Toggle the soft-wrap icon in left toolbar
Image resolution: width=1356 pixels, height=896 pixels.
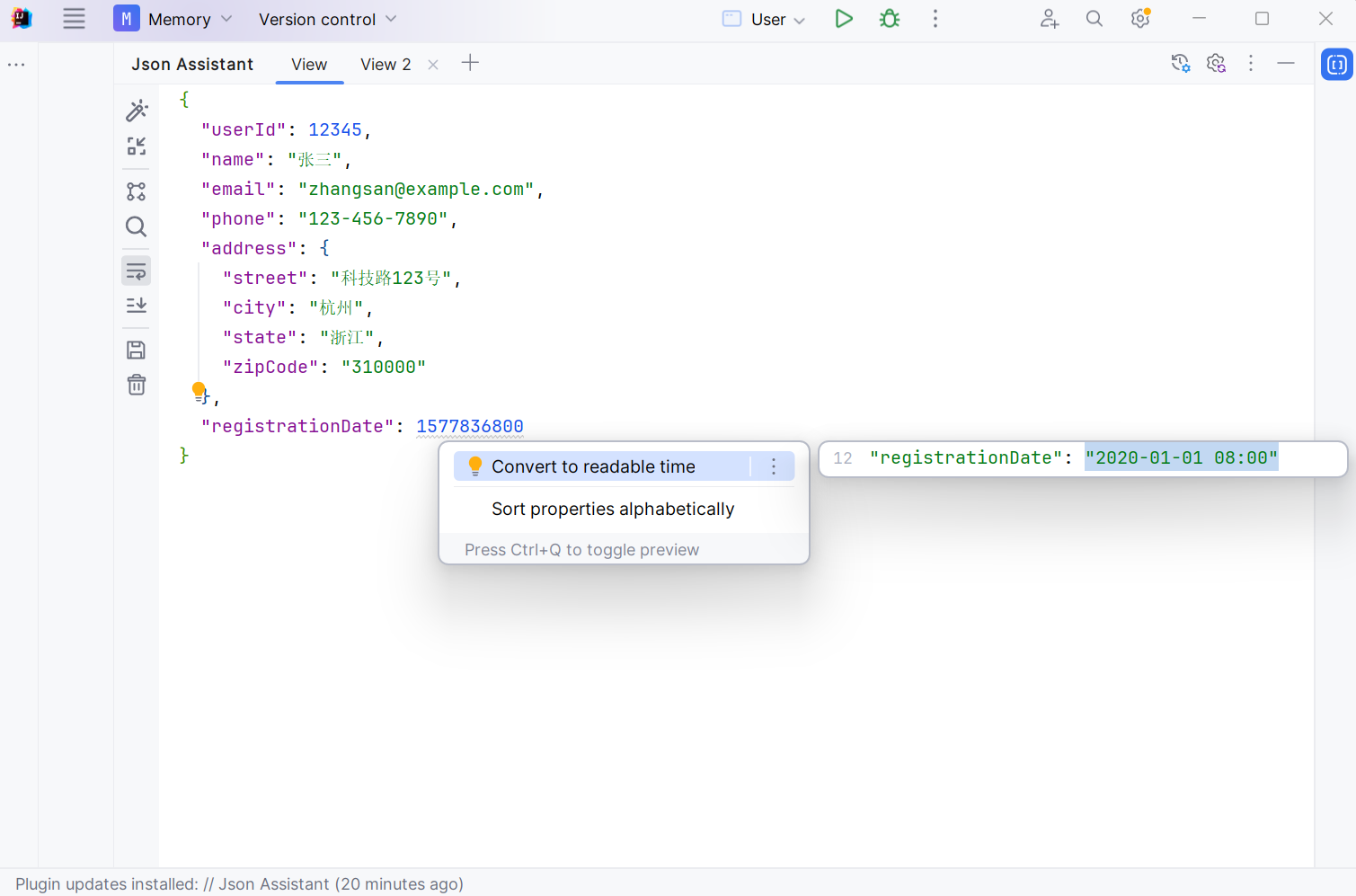click(x=137, y=271)
